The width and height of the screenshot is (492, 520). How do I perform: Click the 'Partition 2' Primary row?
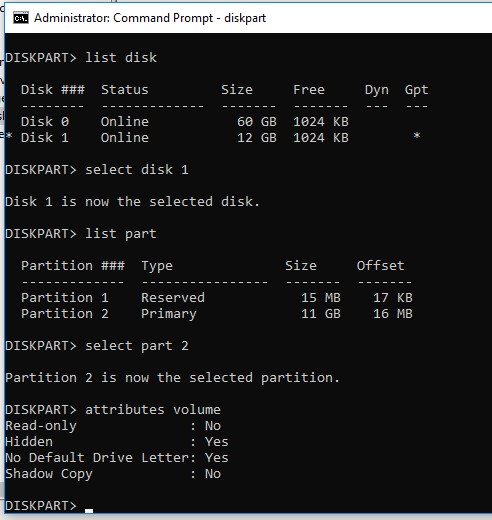click(x=217, y=314)
